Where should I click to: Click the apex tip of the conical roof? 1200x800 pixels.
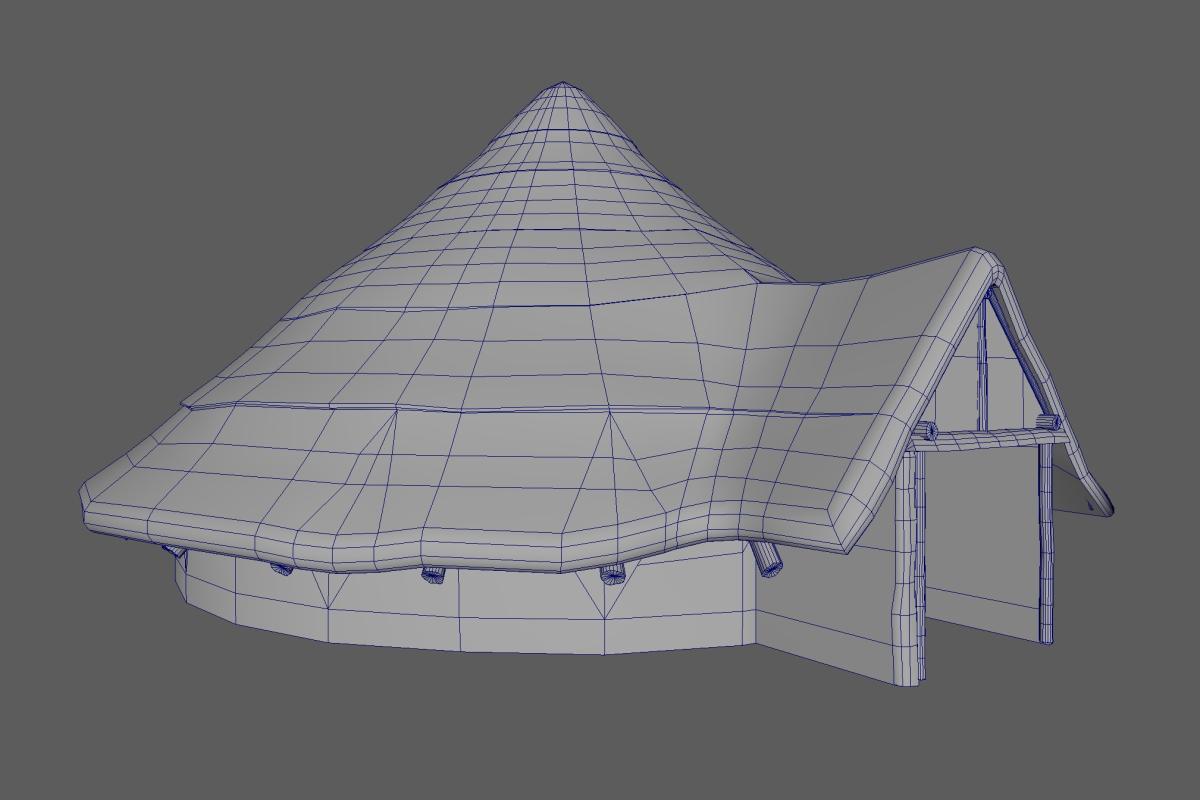point(562,84)
